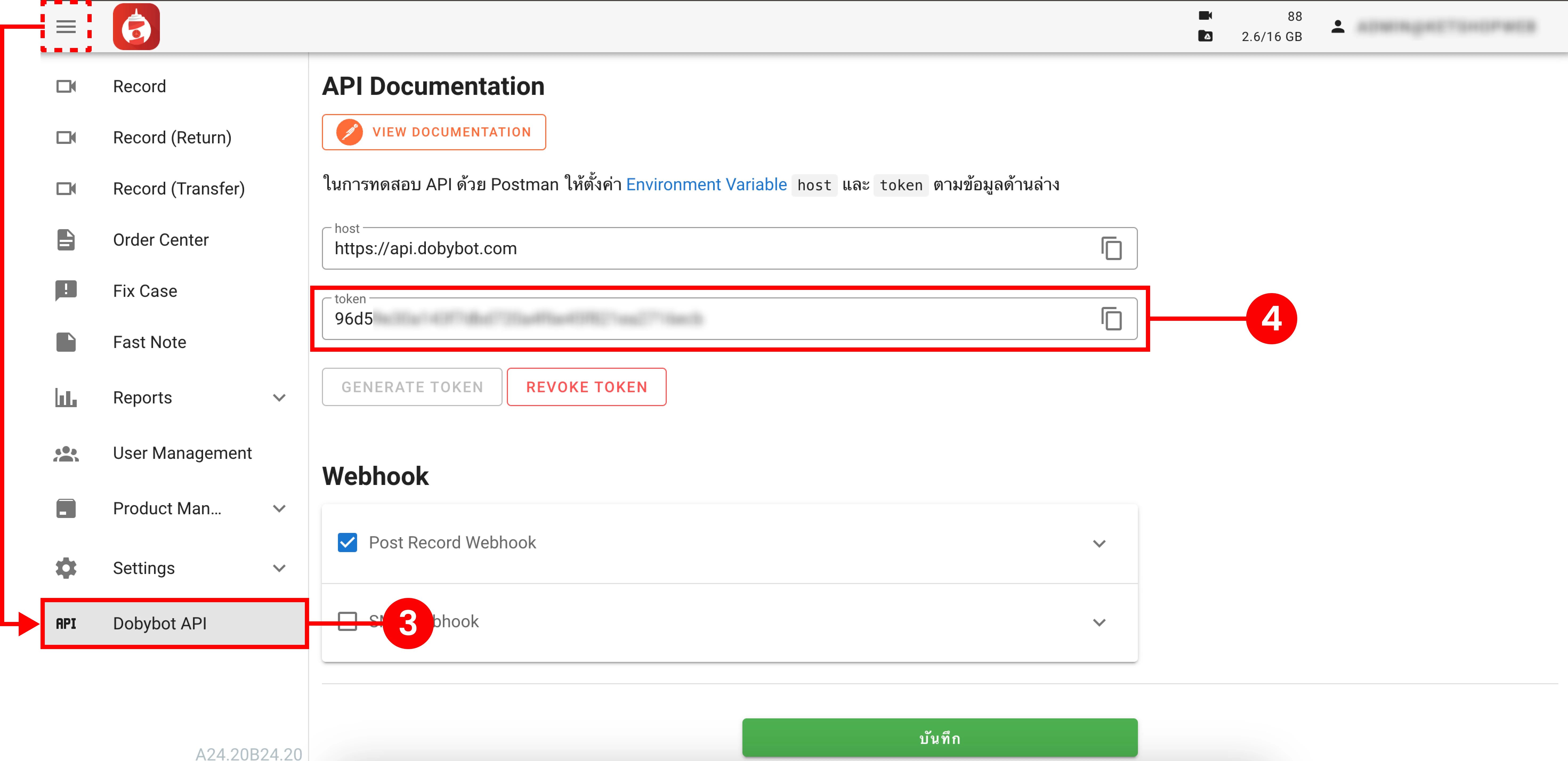Uncheck the Post Record Webhook checkbox
The image size is (1568, 761).
[347, 543]
